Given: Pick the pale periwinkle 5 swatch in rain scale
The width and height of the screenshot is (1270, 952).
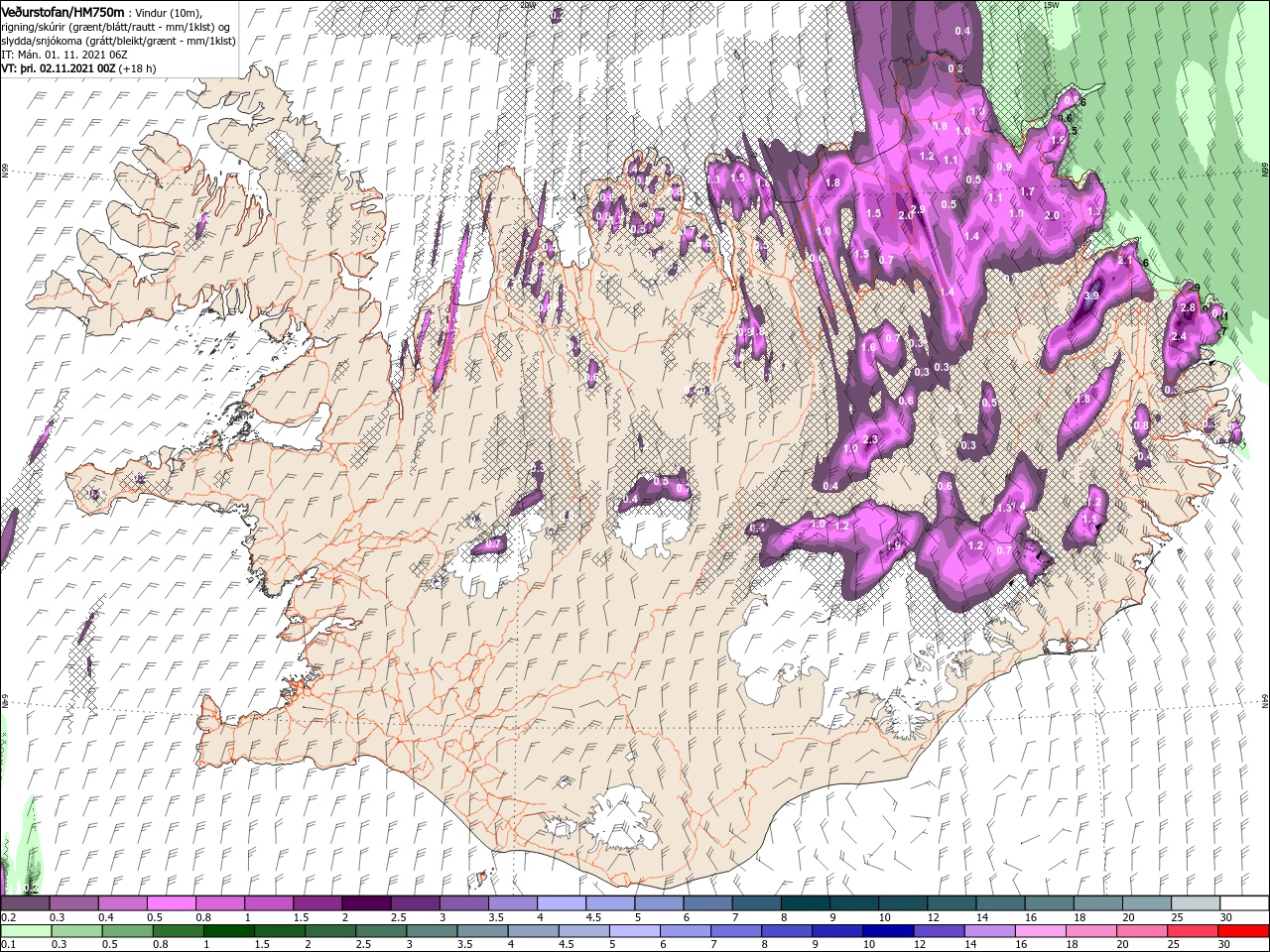Looking at the screenshot, I should click(x=635, y=931).
